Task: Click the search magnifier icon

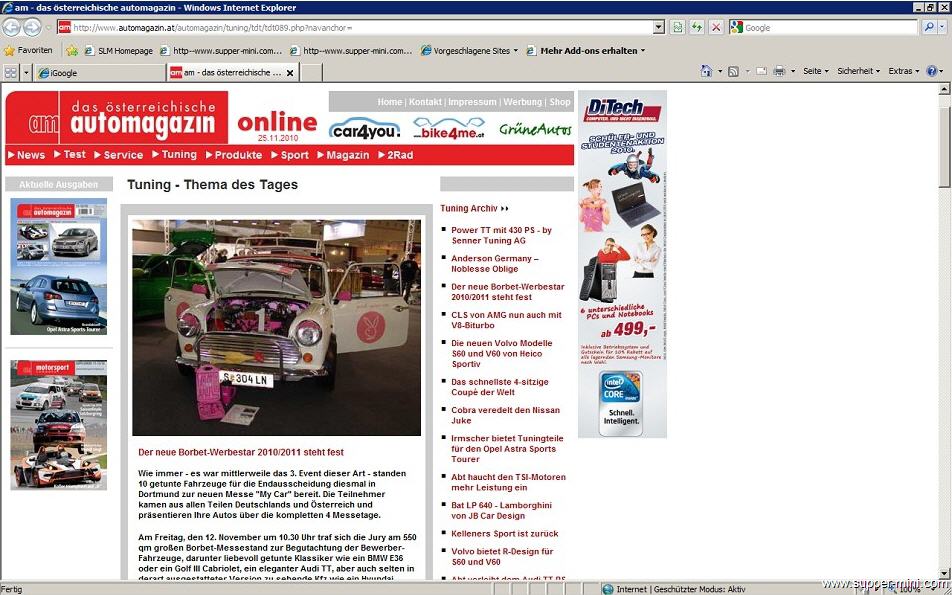Action: tap(926, 27)
